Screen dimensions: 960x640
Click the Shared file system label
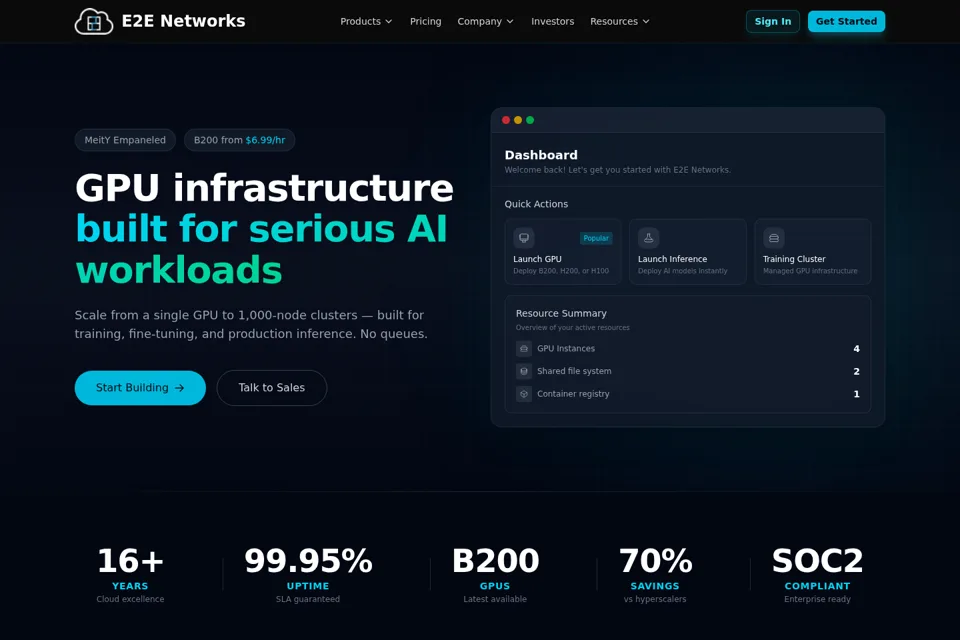coord(574,371)
